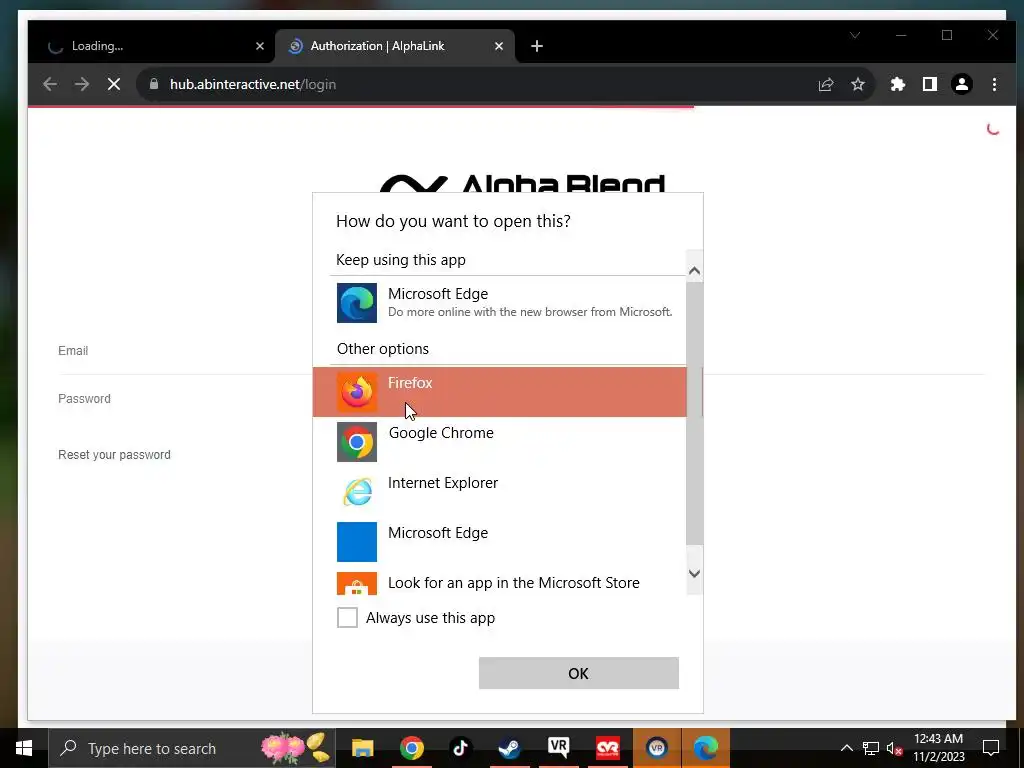Select Firefox from Other options
Viewport: 1024px width, 768px height.
click(500, 392)
